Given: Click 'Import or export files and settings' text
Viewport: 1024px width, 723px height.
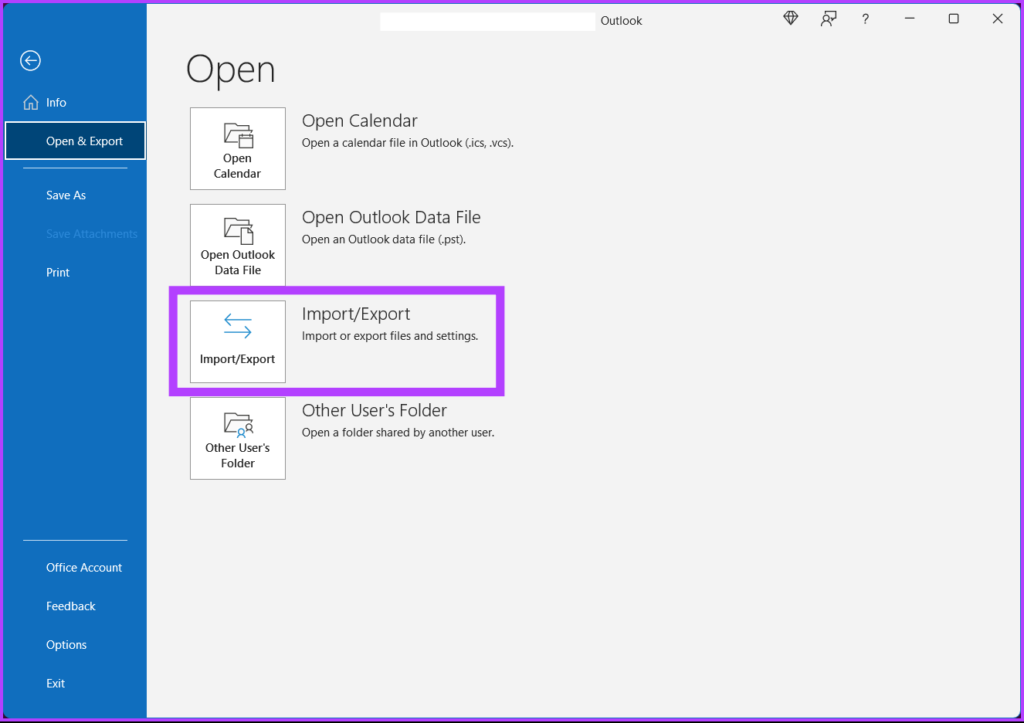Looking at the screenshot, I should click(x=390, y=336).
